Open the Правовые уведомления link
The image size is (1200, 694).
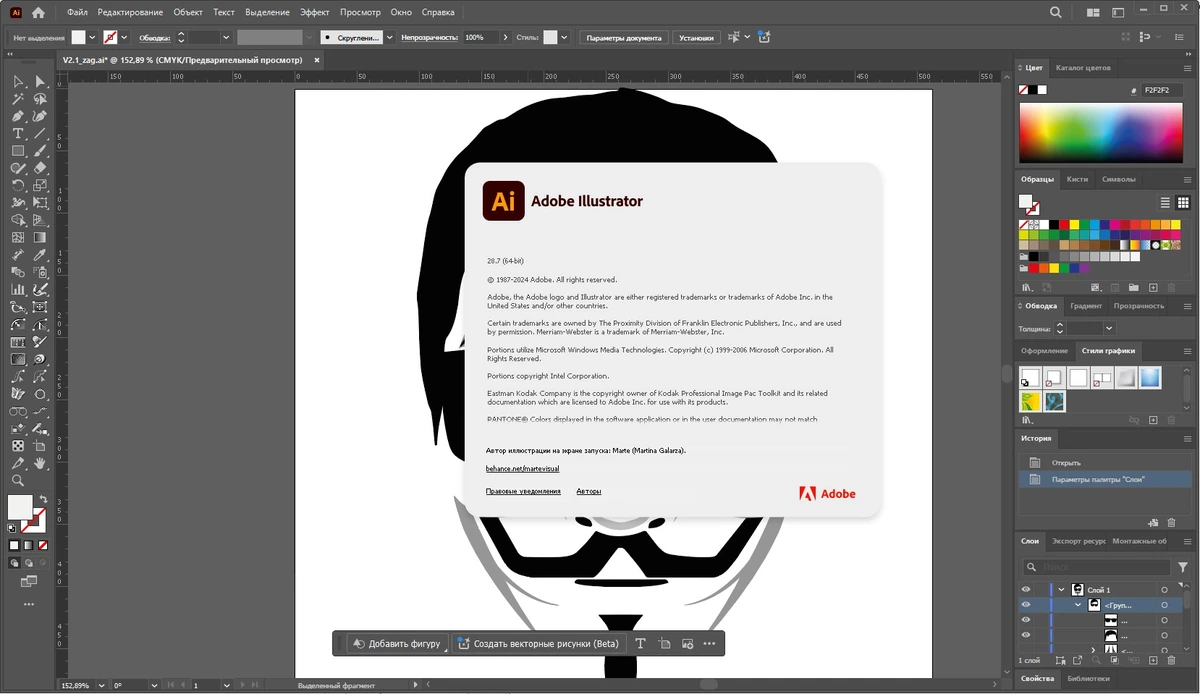pyautogui.click(x=523, y=491)
